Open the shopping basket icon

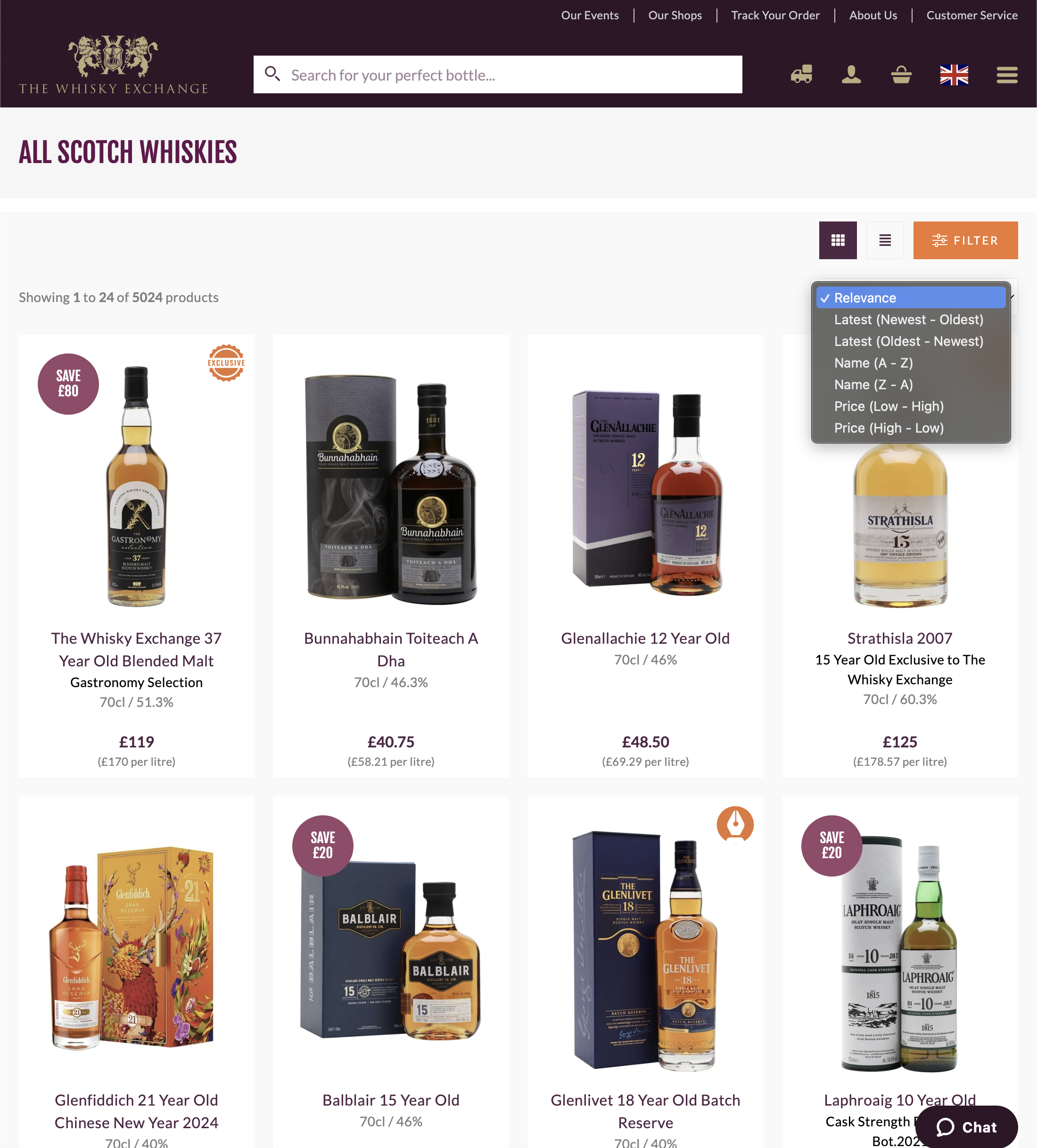[x=901, y=74]
